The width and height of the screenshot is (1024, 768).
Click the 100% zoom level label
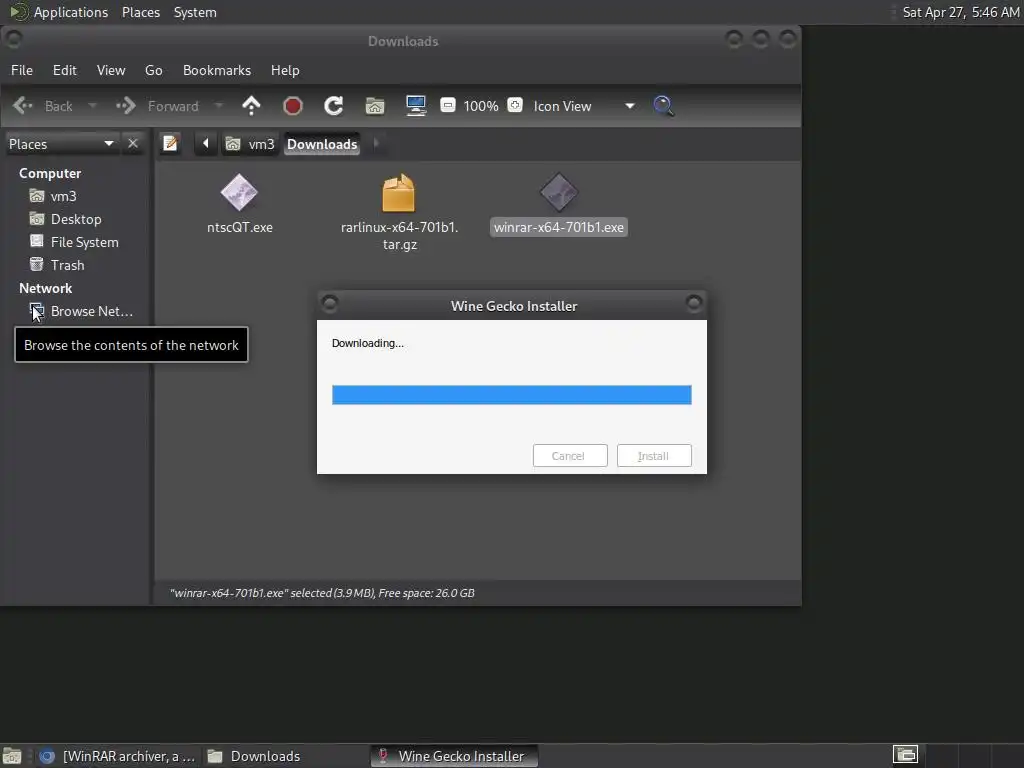point(481,106)
